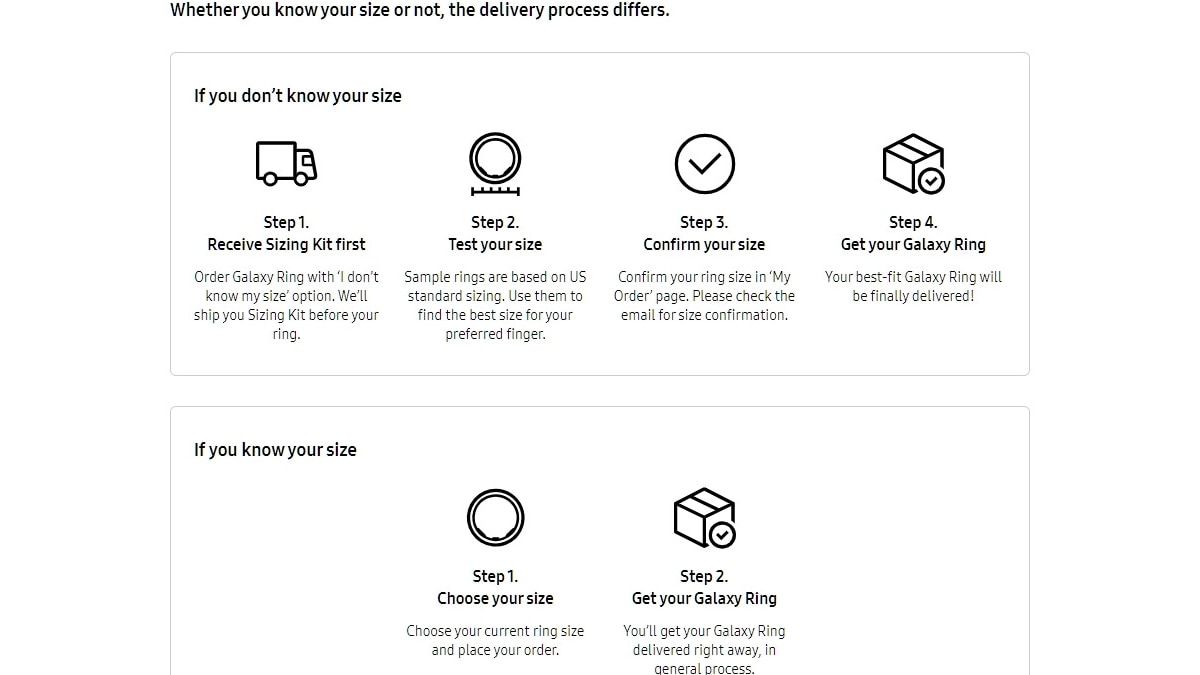This screenshot has height=675, width=1200.
Task: Click the 'Choose your size' step title
Action: (x=495, y=598)
